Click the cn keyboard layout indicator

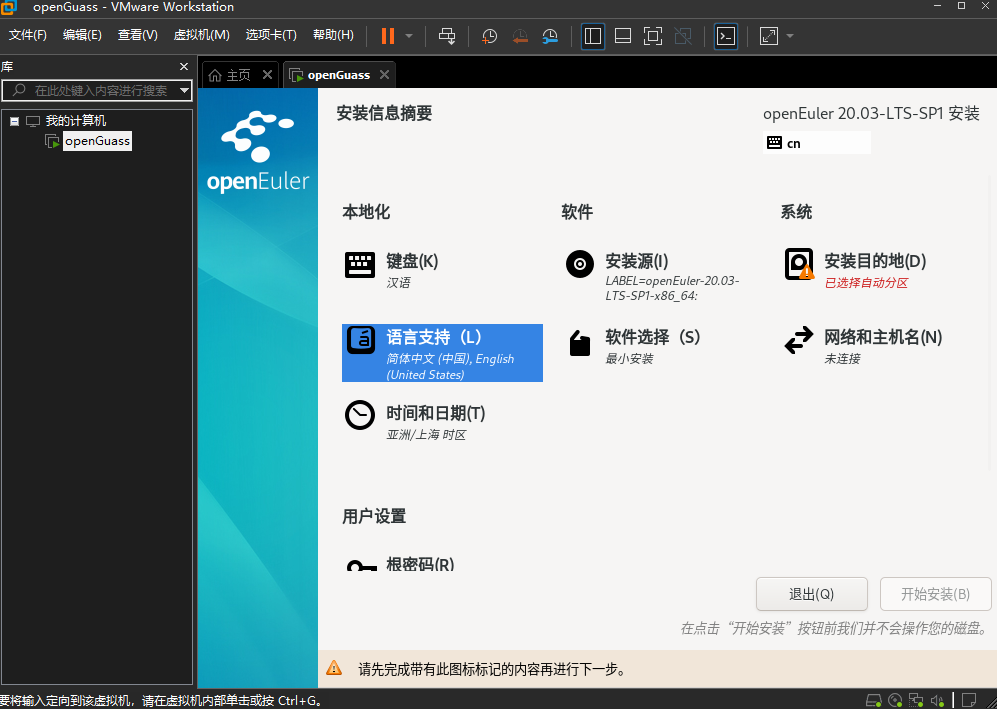point(816,143)
